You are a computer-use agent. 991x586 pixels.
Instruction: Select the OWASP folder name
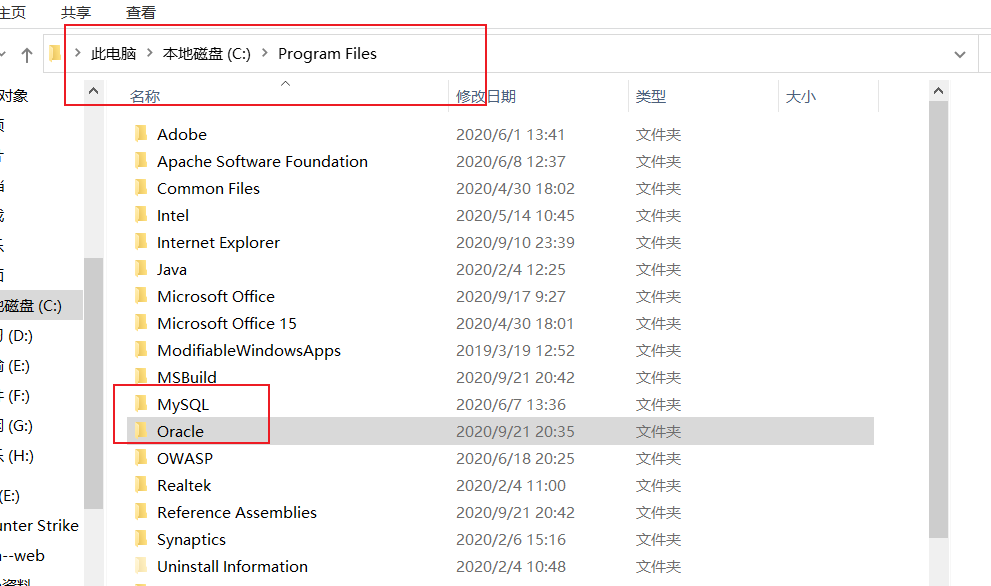pyautogui.click(x=185, y=458)
